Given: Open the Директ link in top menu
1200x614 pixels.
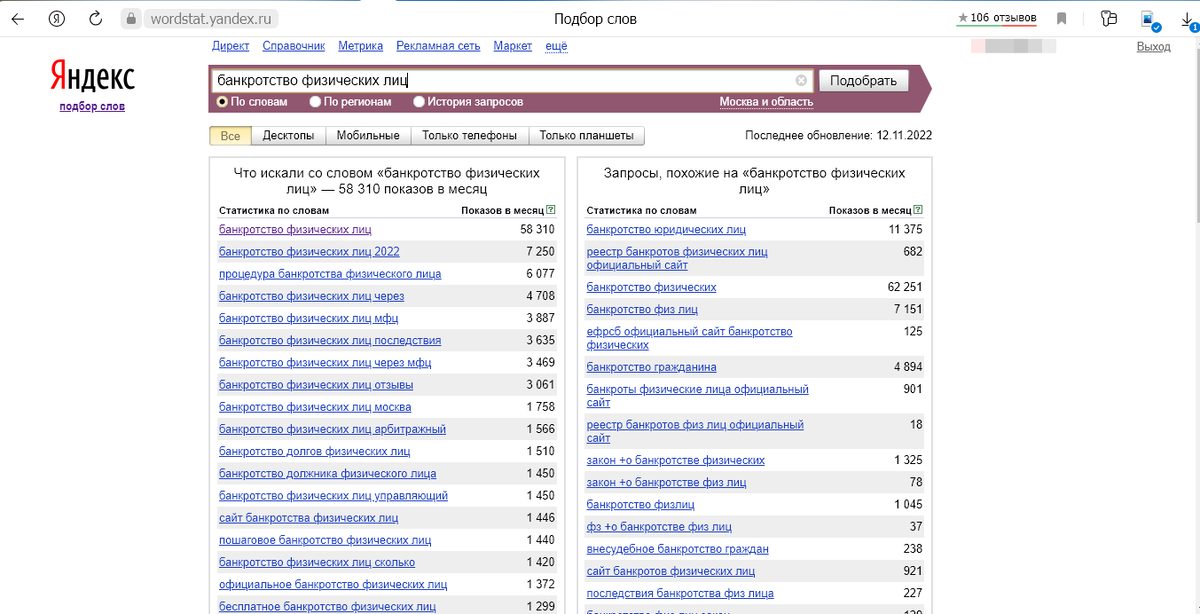Looking at the screenshot, I should [x=231, y=46].
